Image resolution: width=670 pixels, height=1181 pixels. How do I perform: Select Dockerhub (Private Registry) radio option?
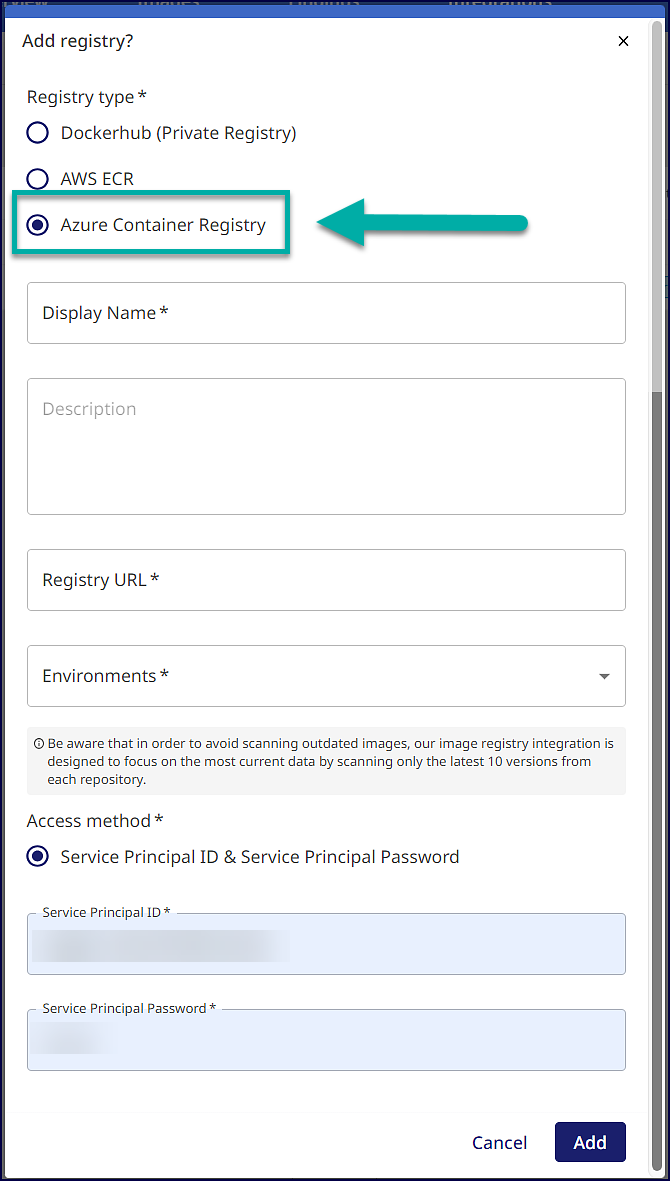(37, 133)
